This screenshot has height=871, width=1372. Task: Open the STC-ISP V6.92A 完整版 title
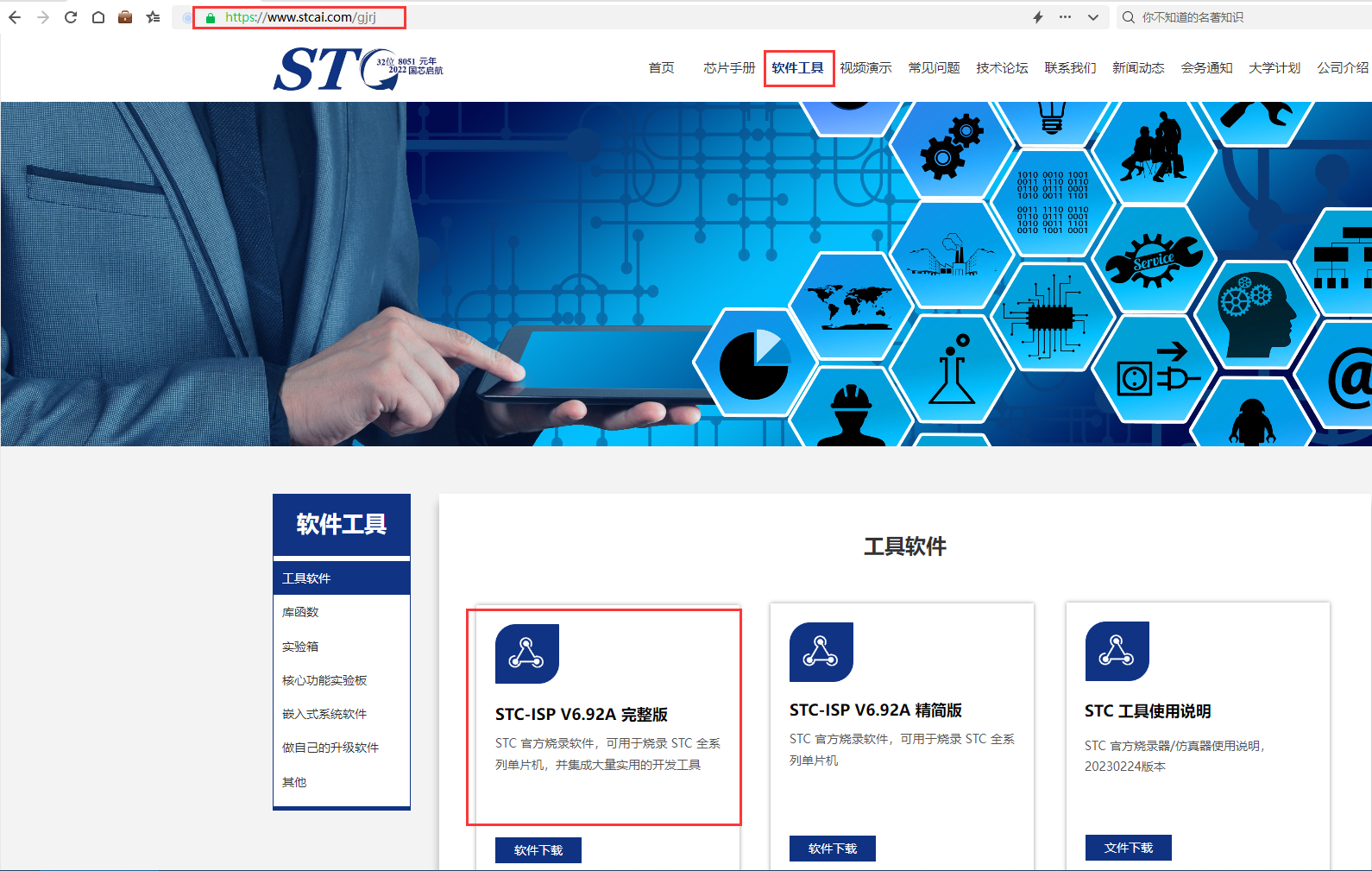582,715
